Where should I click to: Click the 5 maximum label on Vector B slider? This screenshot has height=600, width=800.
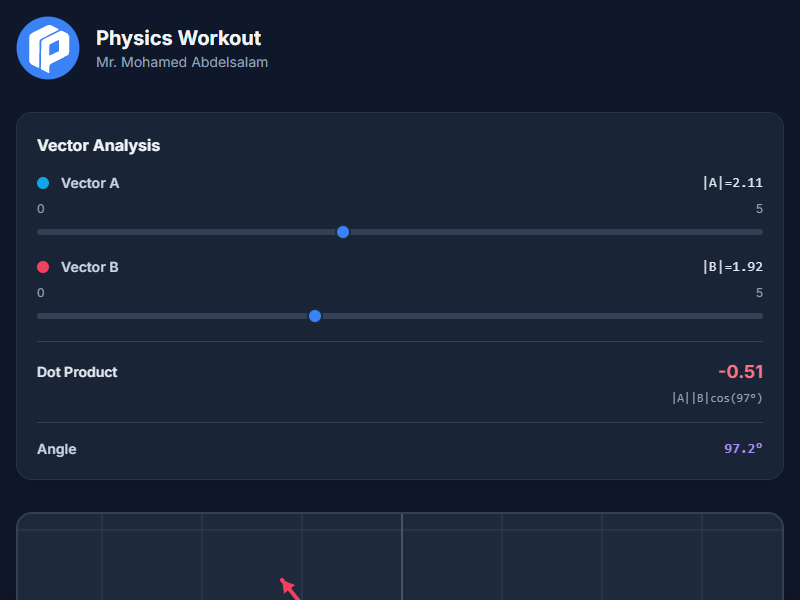tap(758, 292)
